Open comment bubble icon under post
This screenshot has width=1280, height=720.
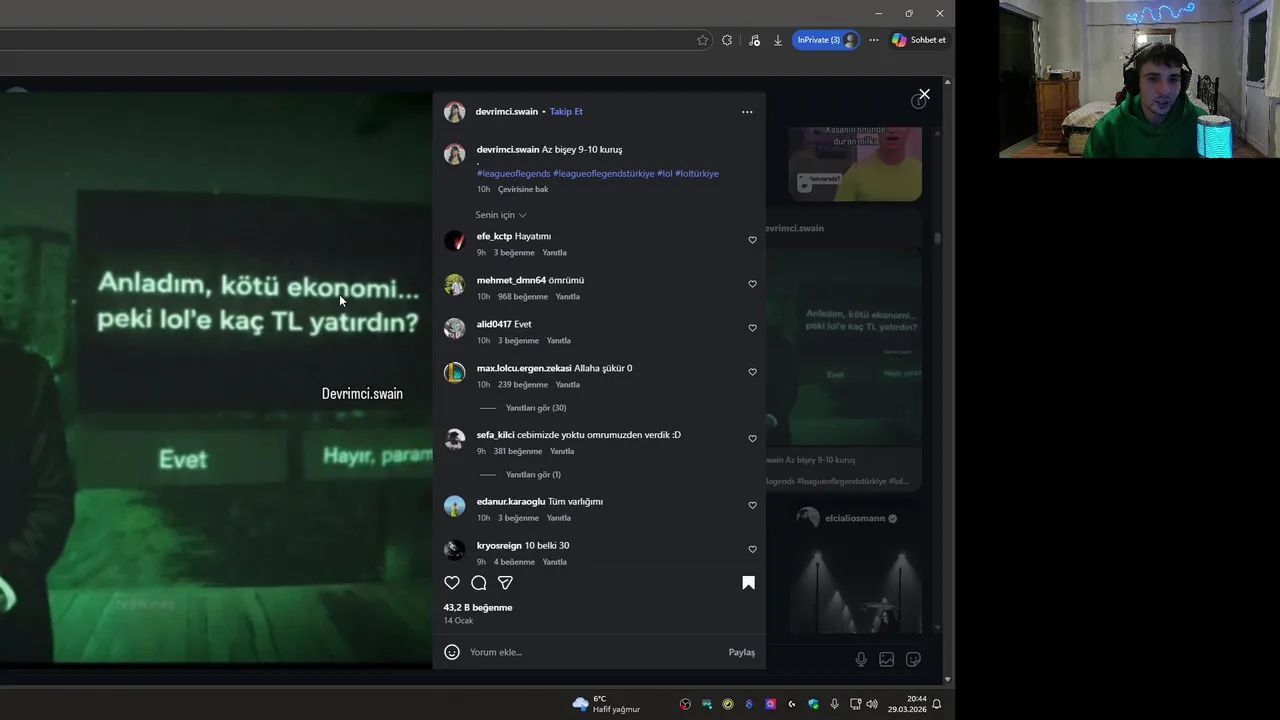coord(479,583)
